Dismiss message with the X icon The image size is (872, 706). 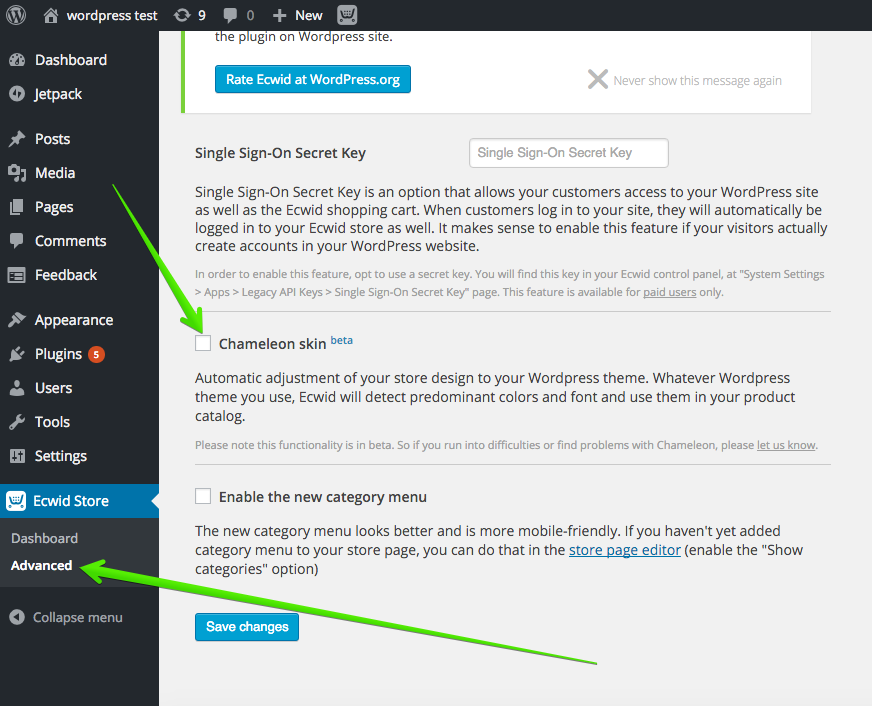coord(598,79)
